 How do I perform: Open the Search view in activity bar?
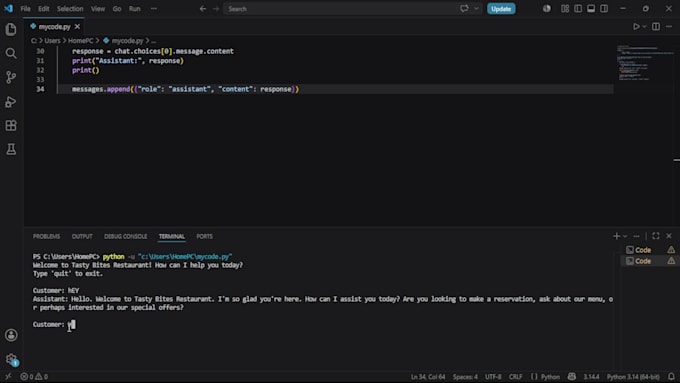(11, 53)
